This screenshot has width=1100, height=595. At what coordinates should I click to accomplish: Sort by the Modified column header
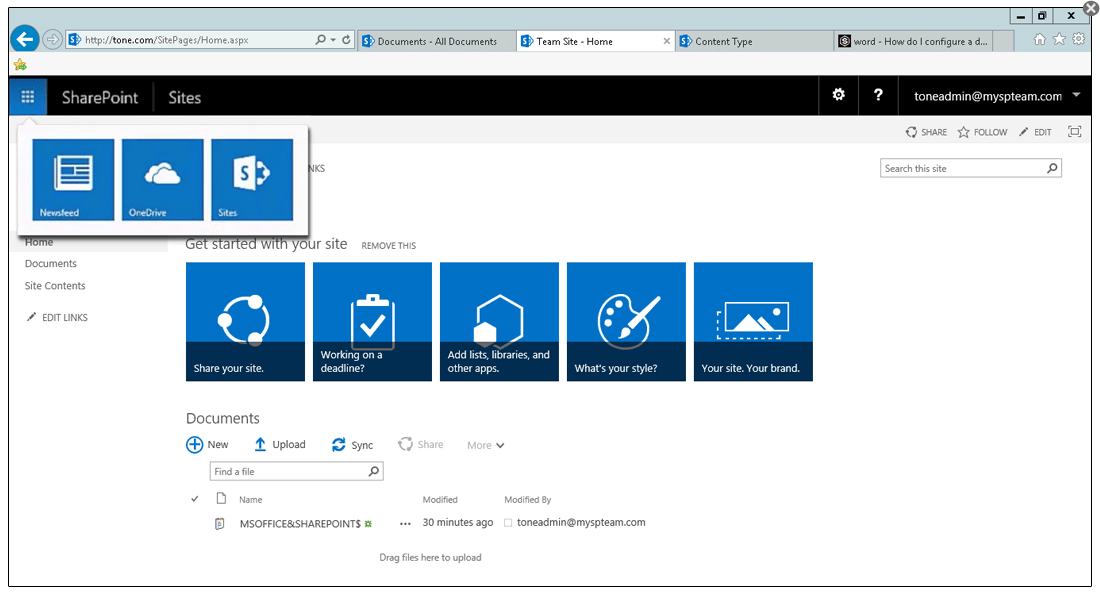[440, 500]
